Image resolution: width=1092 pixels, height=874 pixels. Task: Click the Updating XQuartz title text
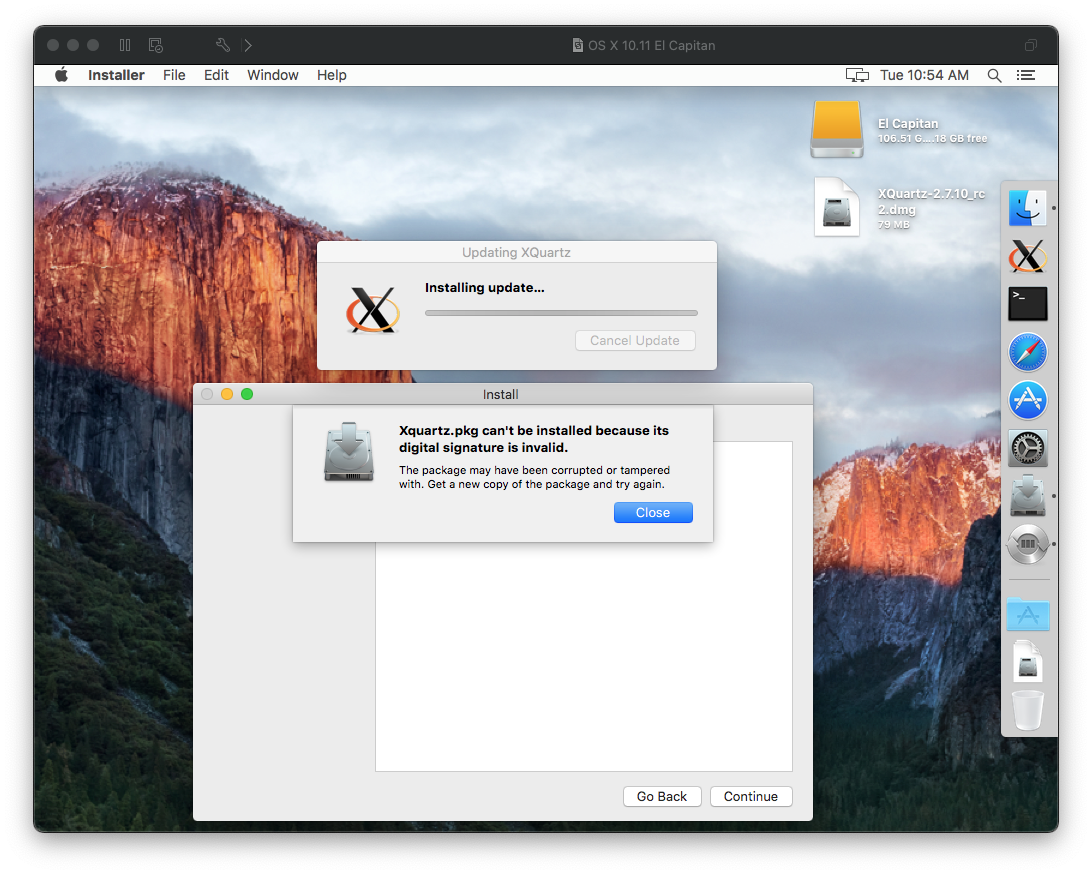(x=516, y=252)
